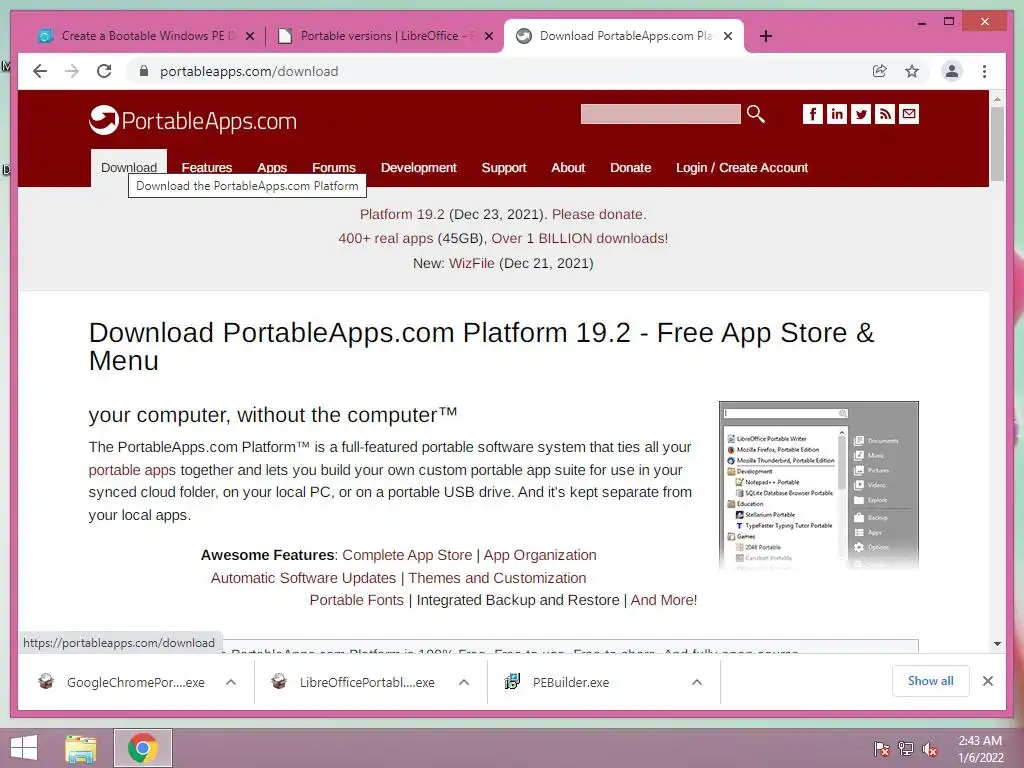Open Automatic Software Updates link
1024x768 pixels.
303,578
